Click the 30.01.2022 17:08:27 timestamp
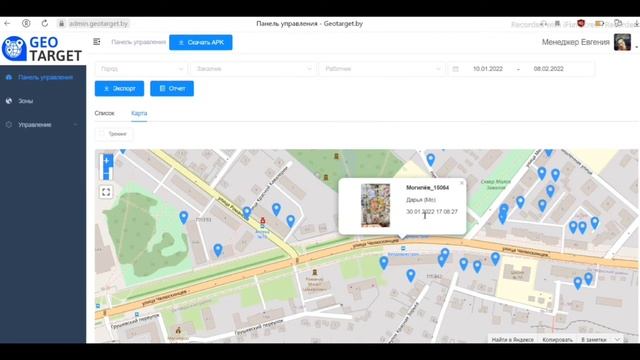 tap(432, 212)
